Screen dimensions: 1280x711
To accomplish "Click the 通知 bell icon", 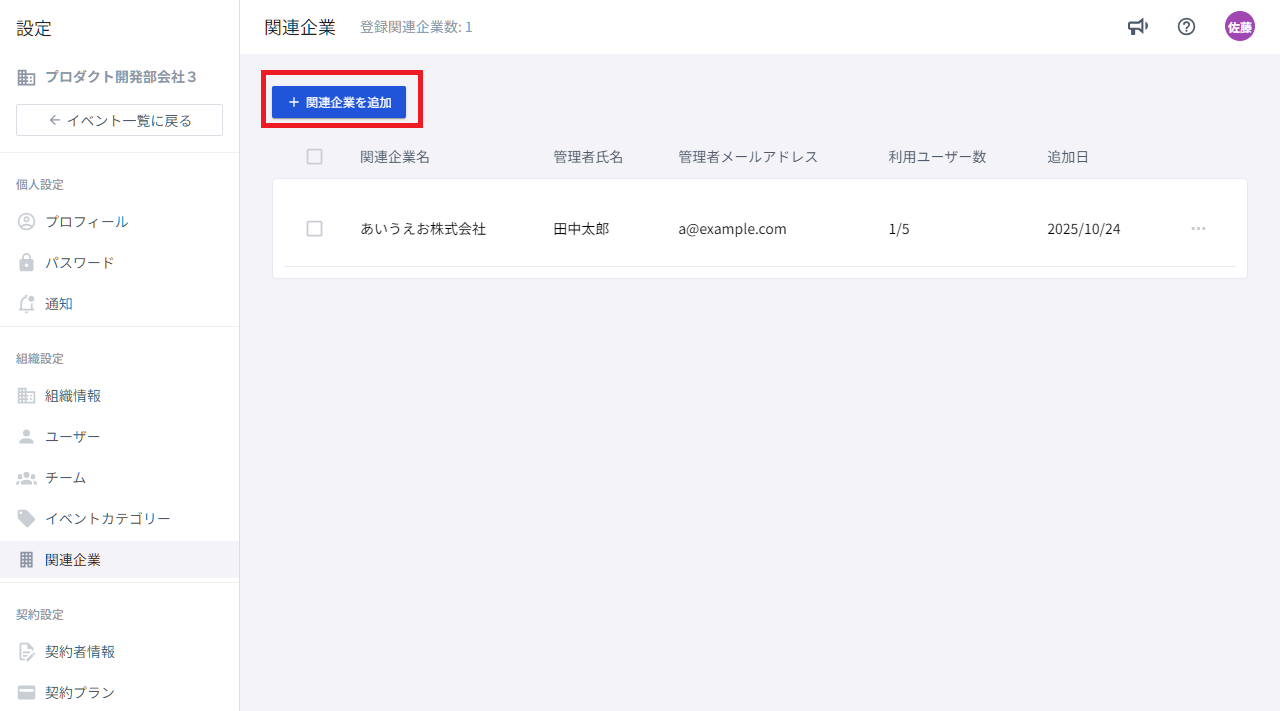I will (27, 304).
